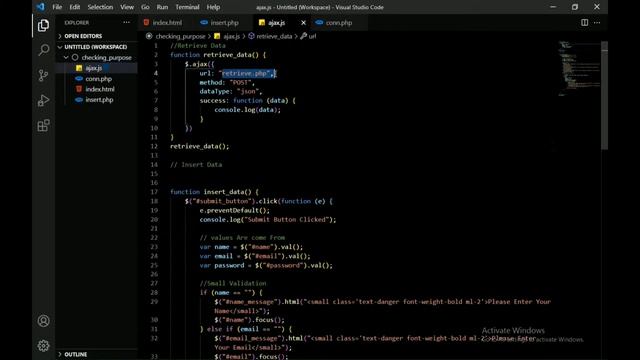The height and width of the screenshot is (360, 640).
Task: Open the Explorer view in activity bar
Action: tap(43, 25)
